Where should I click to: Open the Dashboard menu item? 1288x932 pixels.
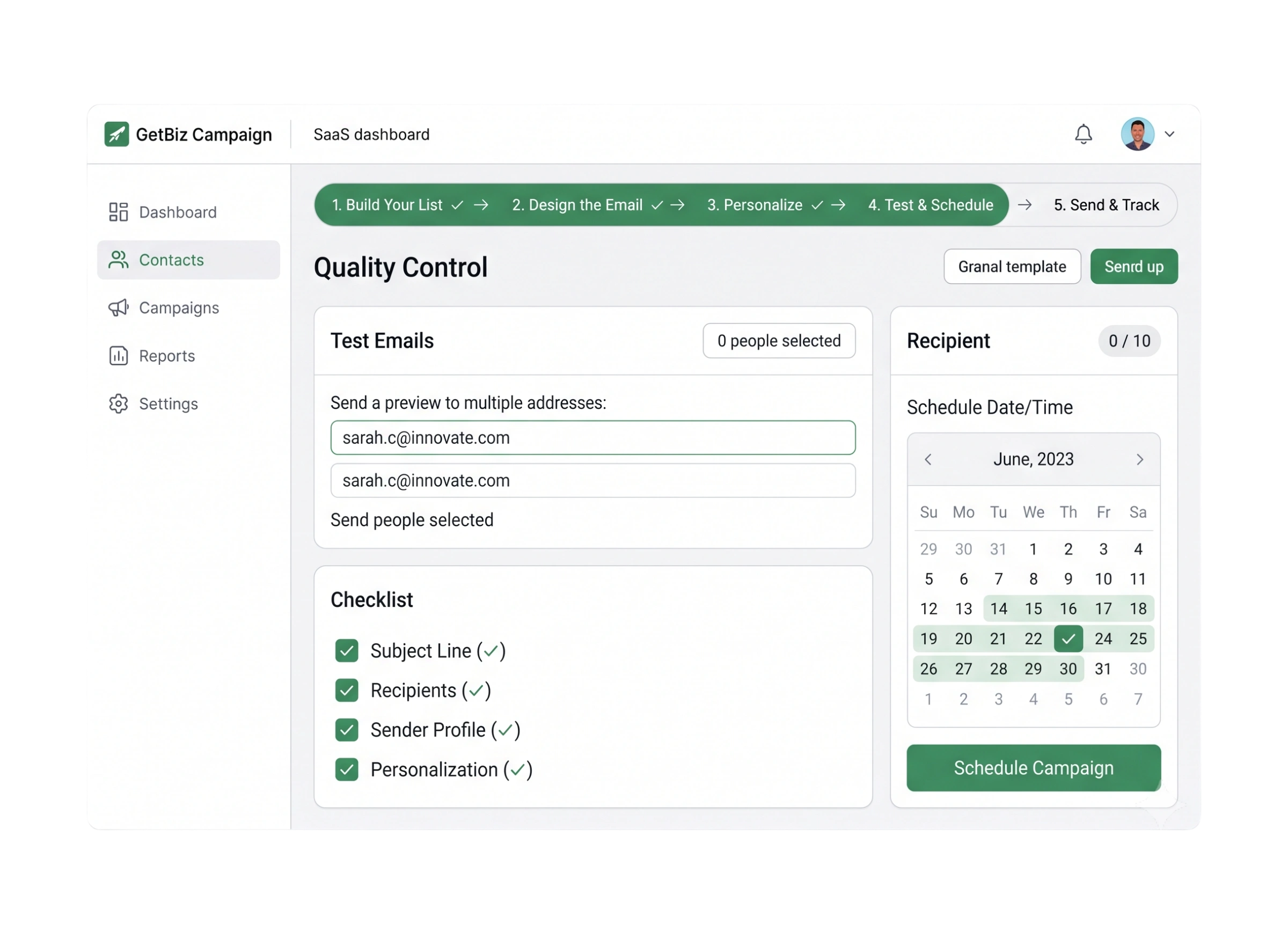[x=188, y=212]
